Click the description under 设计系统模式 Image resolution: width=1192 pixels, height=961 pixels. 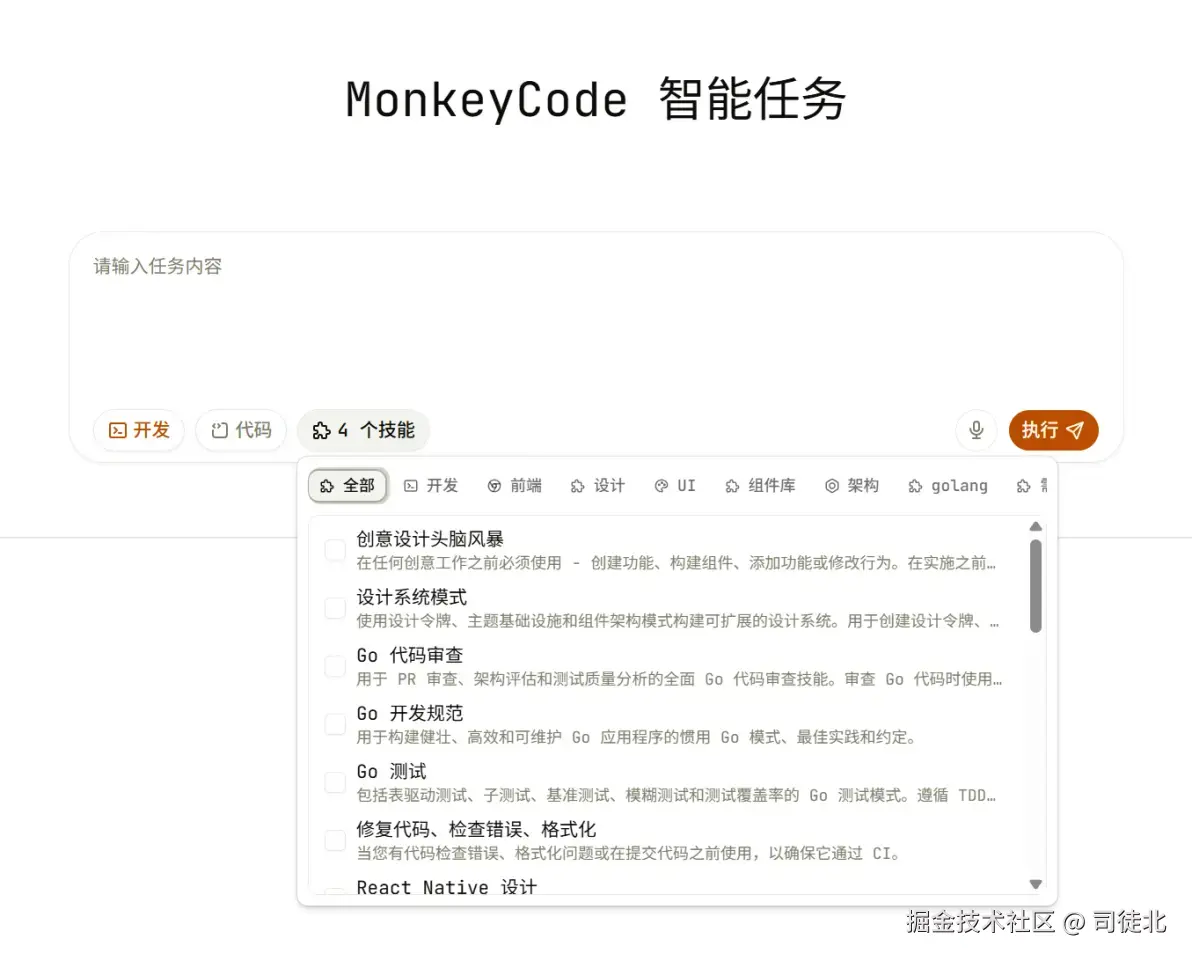pos(677,621)
